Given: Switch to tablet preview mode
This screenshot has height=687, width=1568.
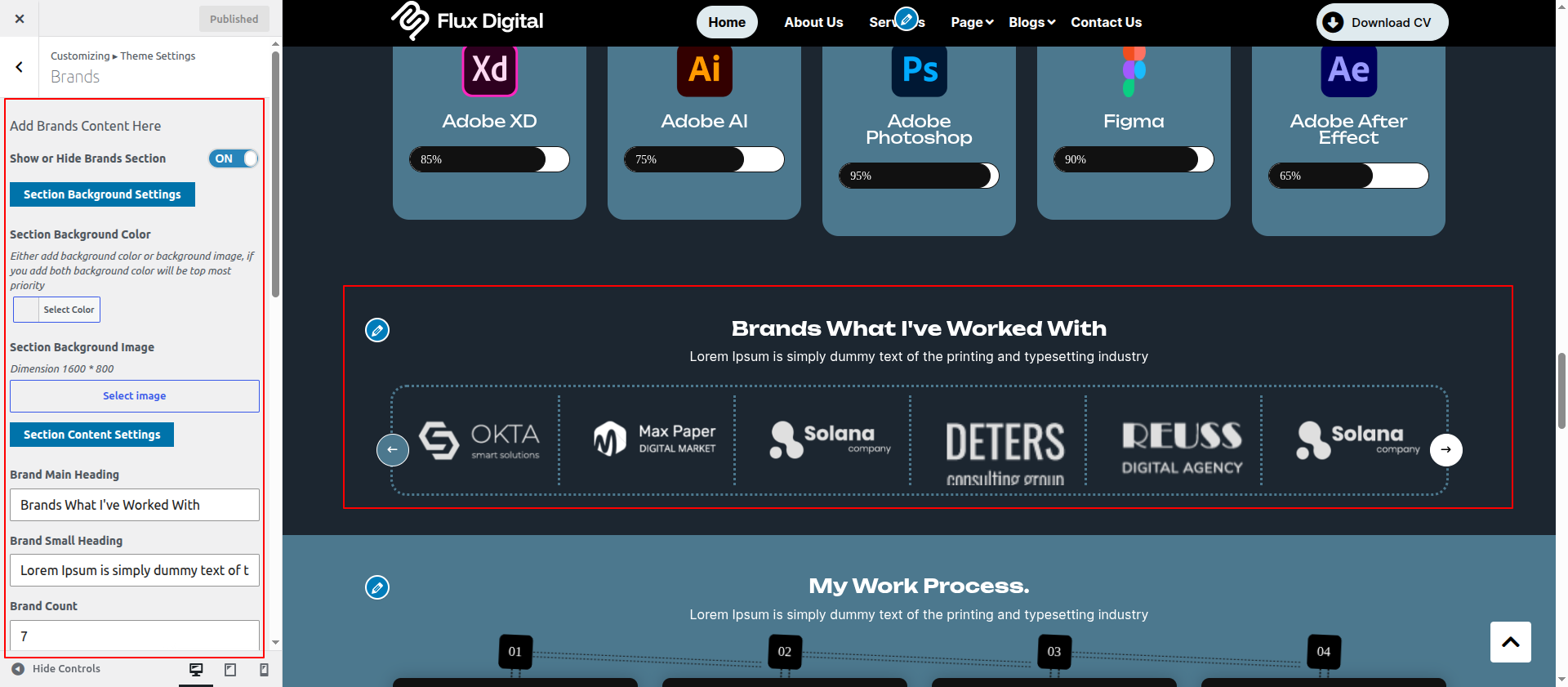Looking at the screenshot, I should pyautogui.click(x=230, y=670).
